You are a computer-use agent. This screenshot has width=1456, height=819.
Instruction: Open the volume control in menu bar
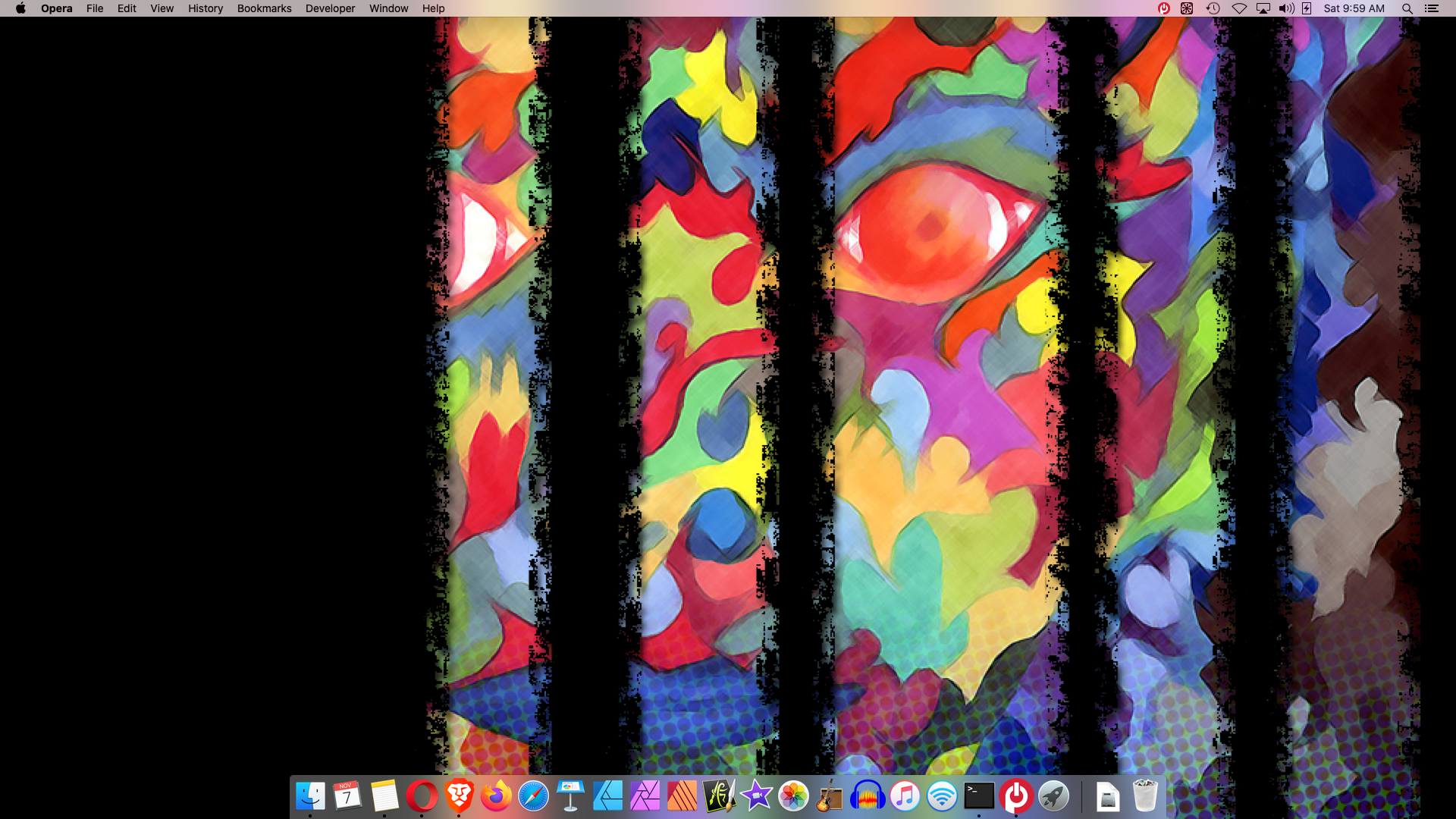click(1287, 8)
